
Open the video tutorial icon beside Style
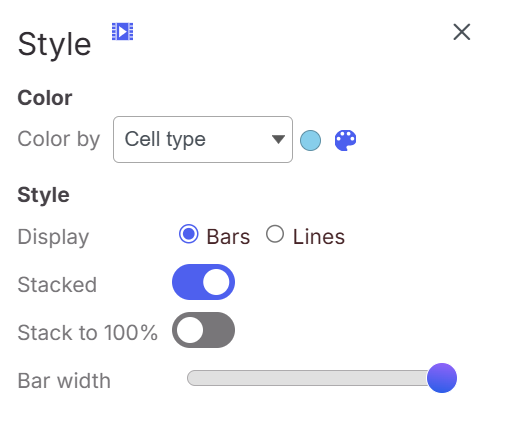(122, 32)
